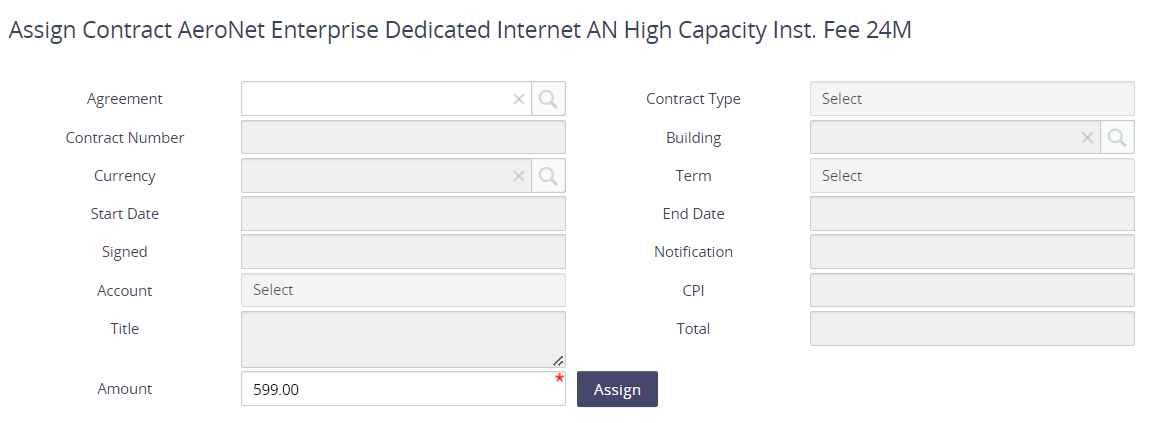This screenshot has height=423, width=1154.
Task: Focus the Title text area
Action: click(403, 339)
